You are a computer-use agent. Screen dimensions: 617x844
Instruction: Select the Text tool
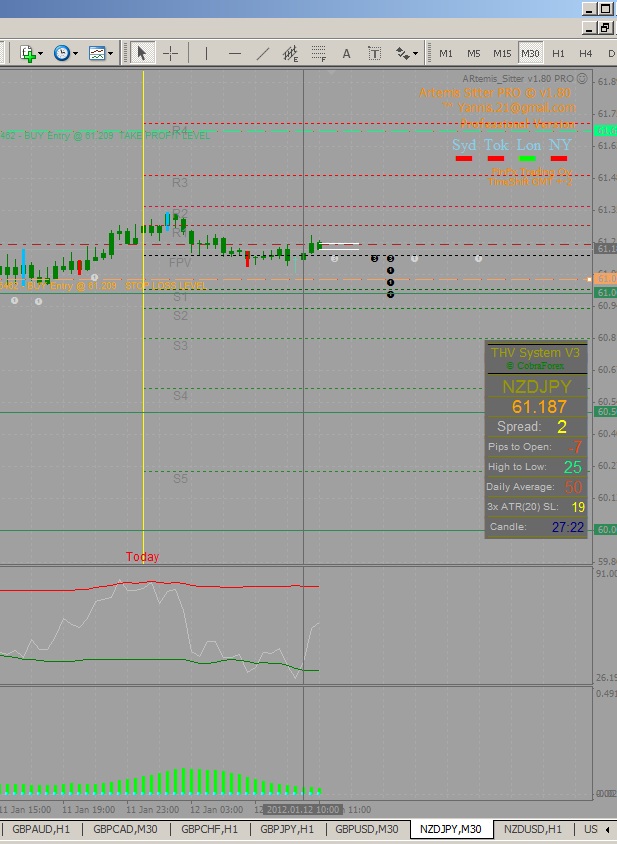(x=346, y=53)
